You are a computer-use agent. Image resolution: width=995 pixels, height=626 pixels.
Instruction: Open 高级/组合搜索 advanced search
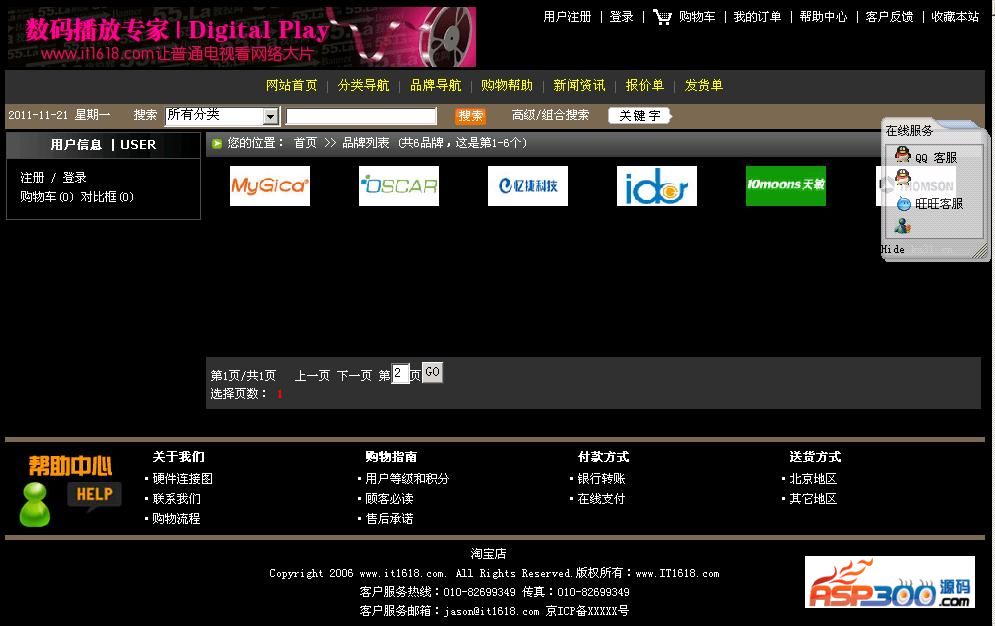(x=550, y=115)
